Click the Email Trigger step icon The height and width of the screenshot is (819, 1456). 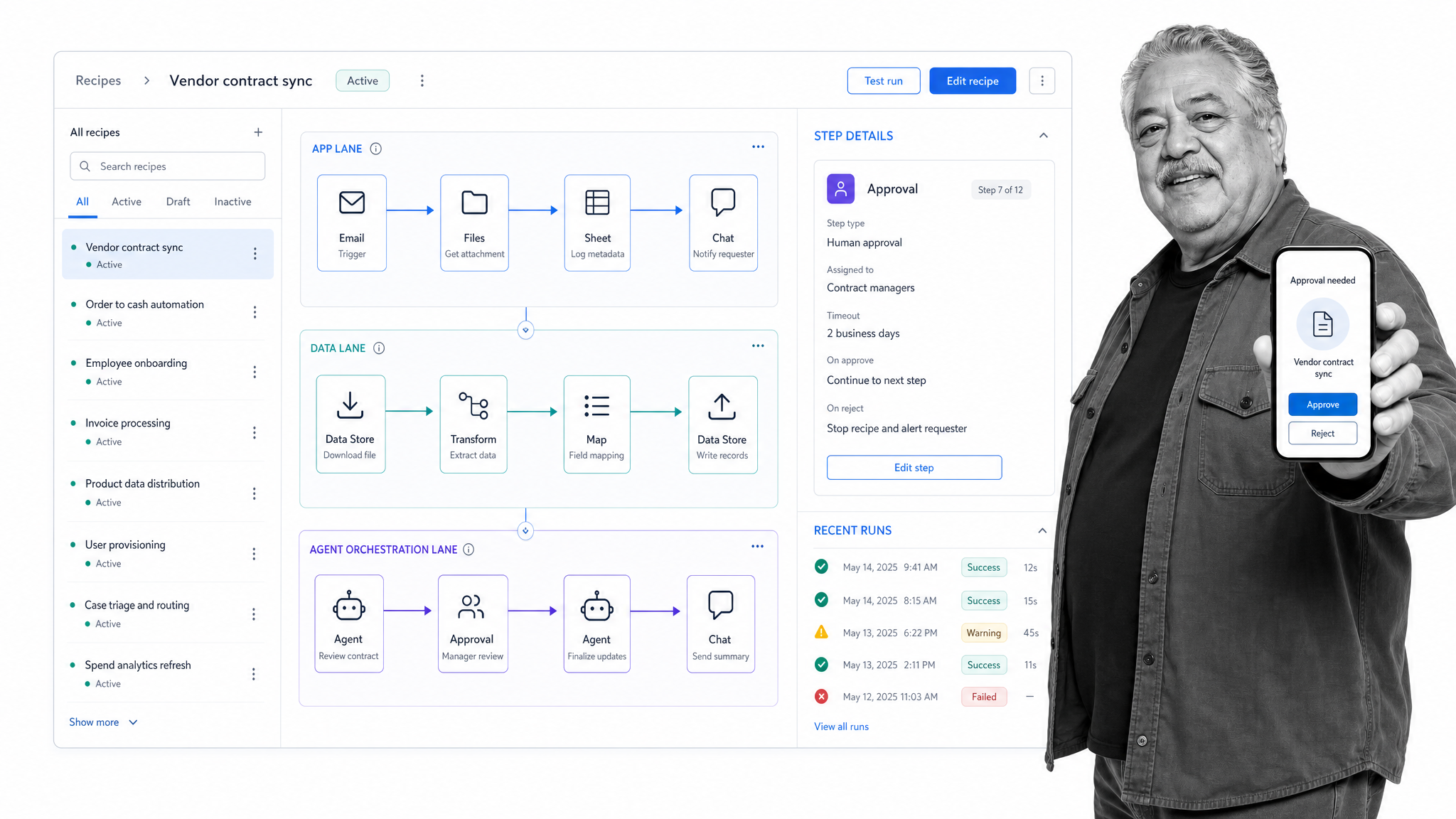[x=352, y=203]
